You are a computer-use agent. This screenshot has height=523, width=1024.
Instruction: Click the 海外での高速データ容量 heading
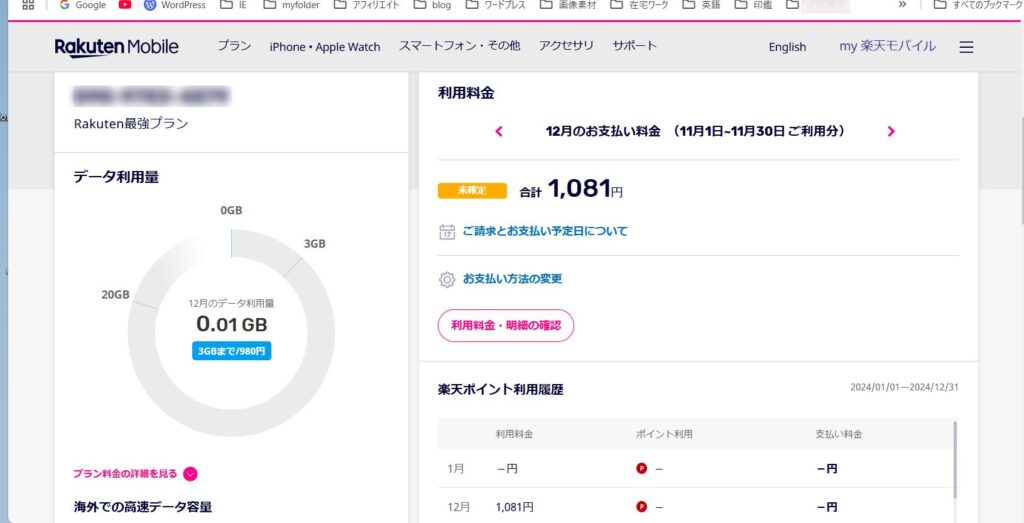coord(142,507)
